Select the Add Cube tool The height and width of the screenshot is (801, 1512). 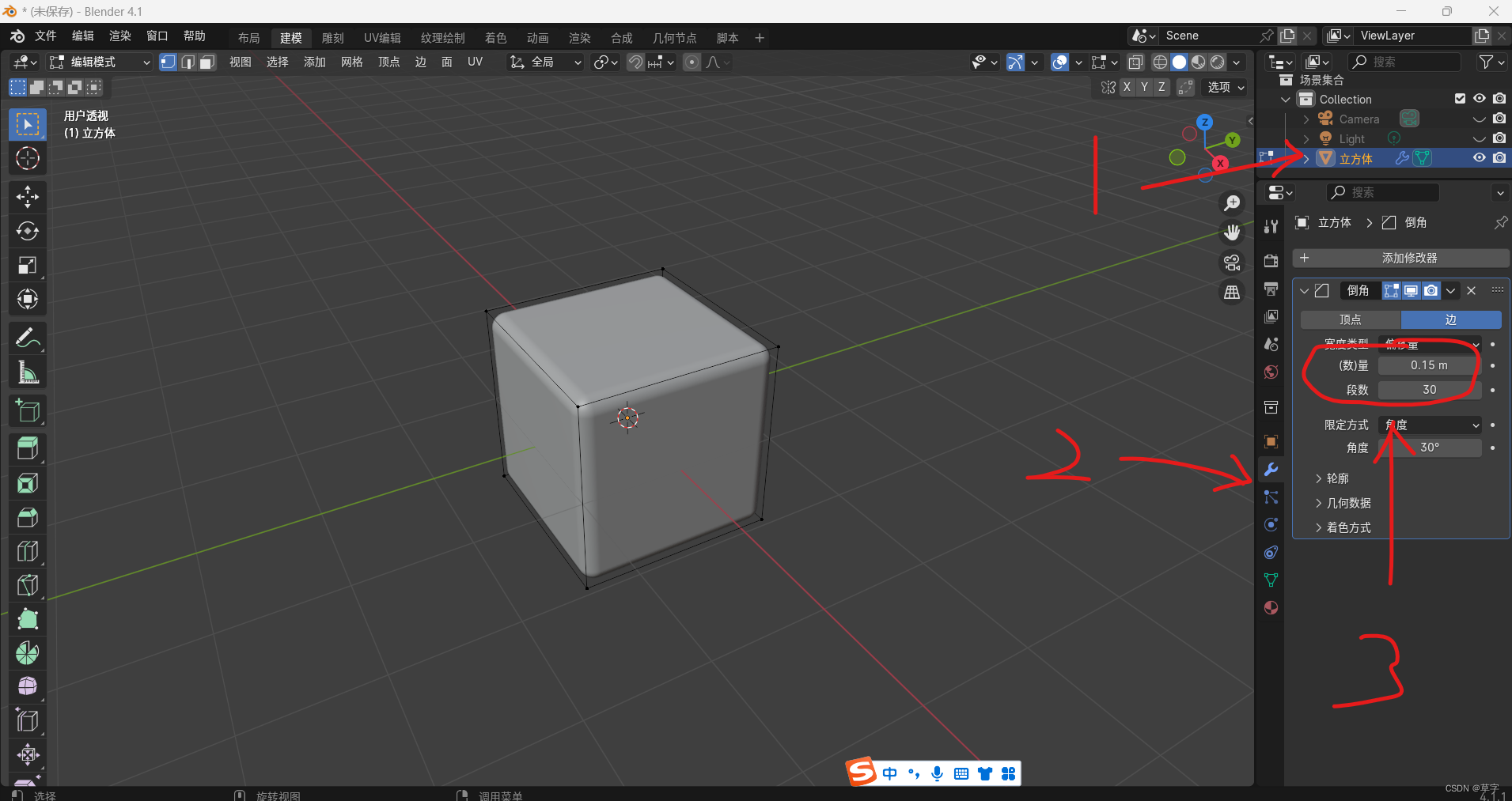pos(28,410)
